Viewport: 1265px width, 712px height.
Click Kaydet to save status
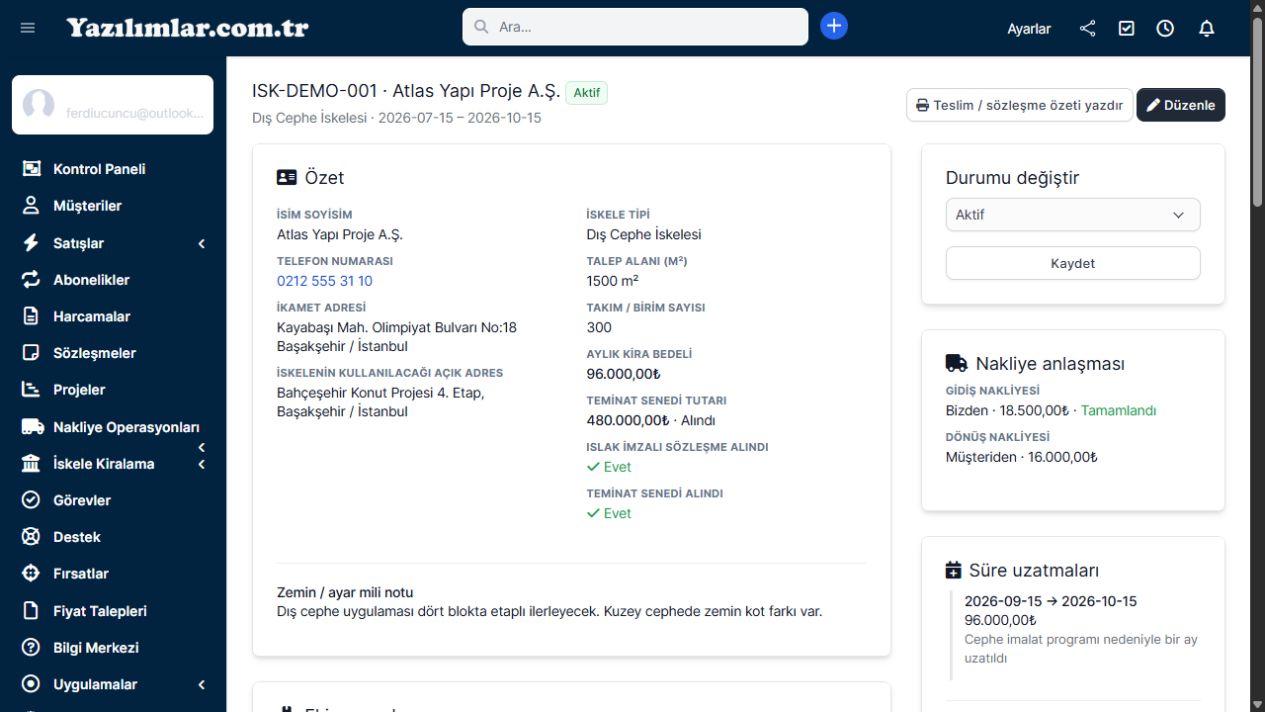point(1073,263)
